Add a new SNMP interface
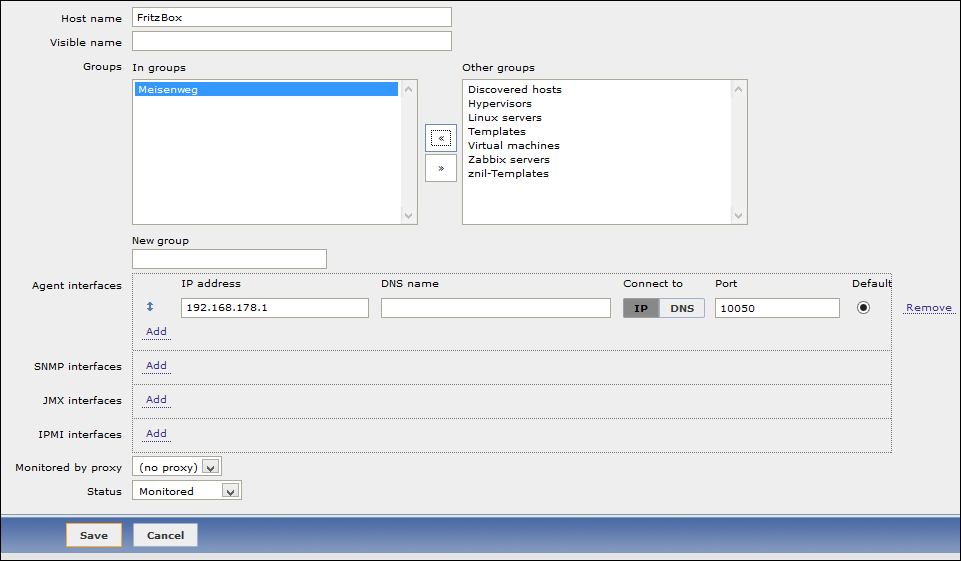The width and height of the screenshot is (961, 561). click(156, 366)
